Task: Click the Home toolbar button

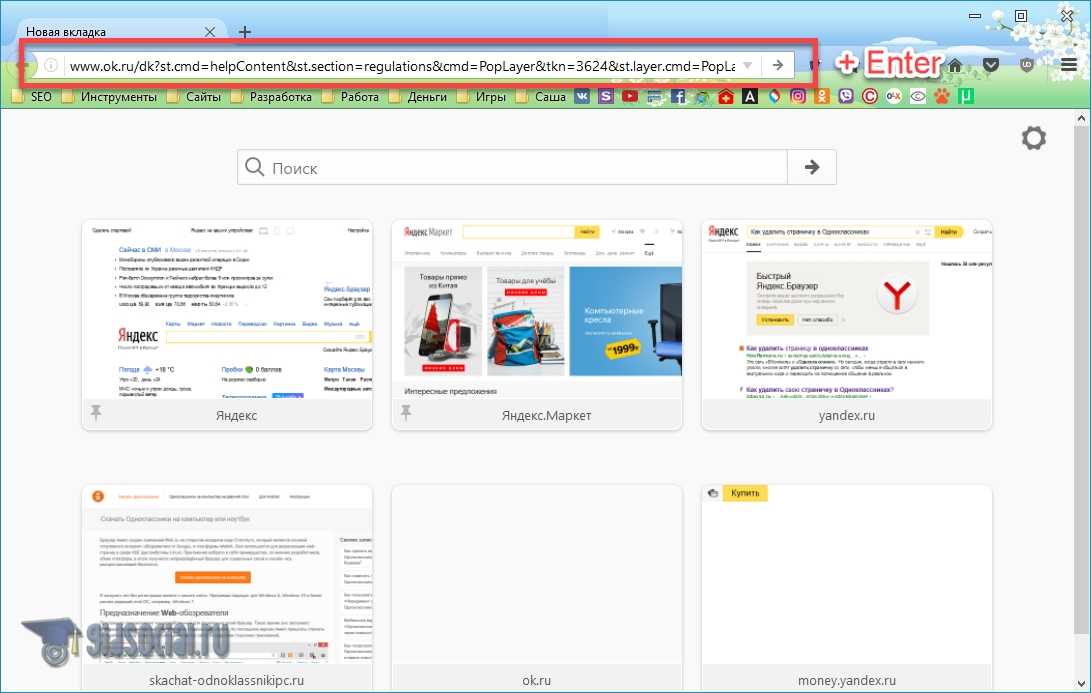Action: tap(956, 66)
